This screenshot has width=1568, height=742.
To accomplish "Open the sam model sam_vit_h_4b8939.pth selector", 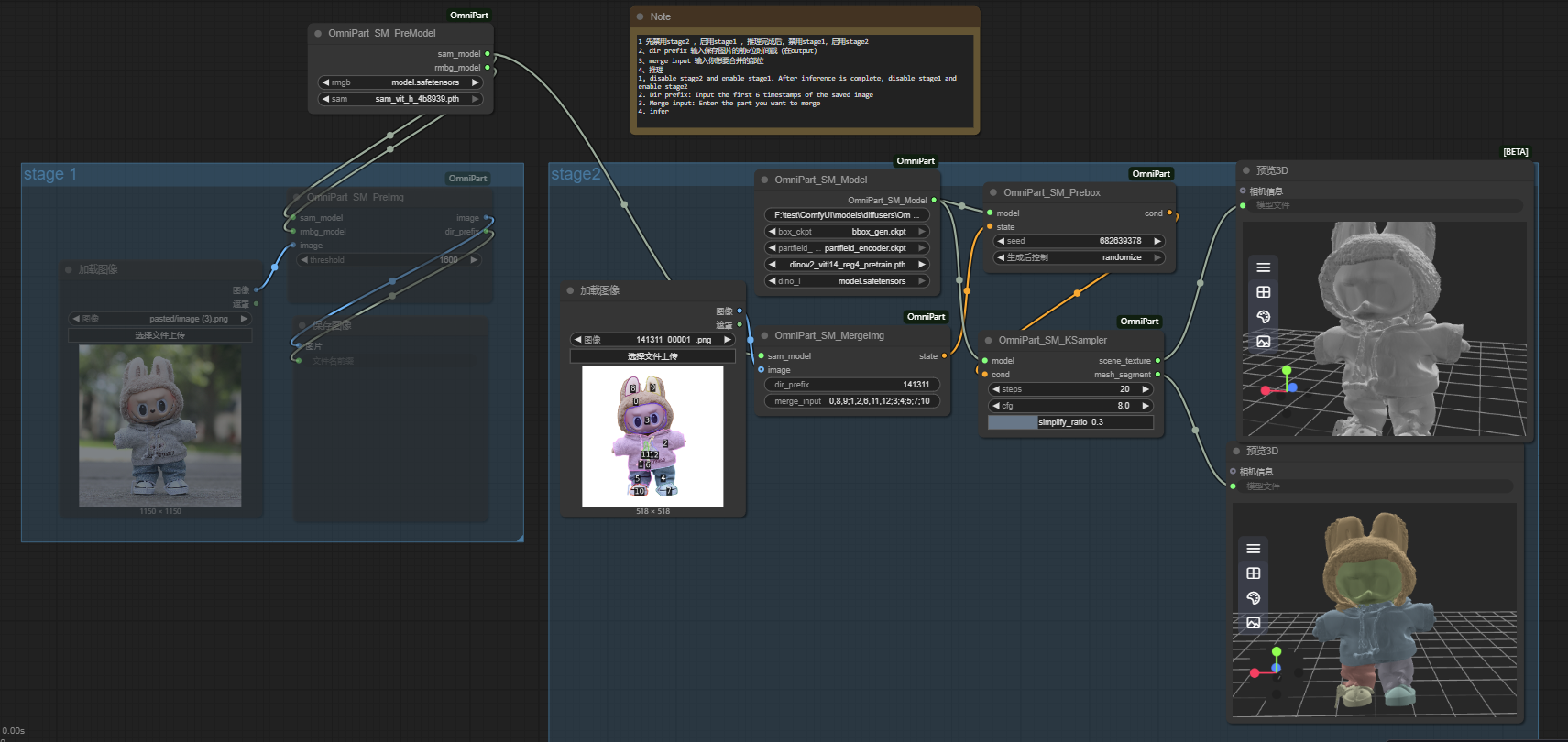I will [400, 99].
